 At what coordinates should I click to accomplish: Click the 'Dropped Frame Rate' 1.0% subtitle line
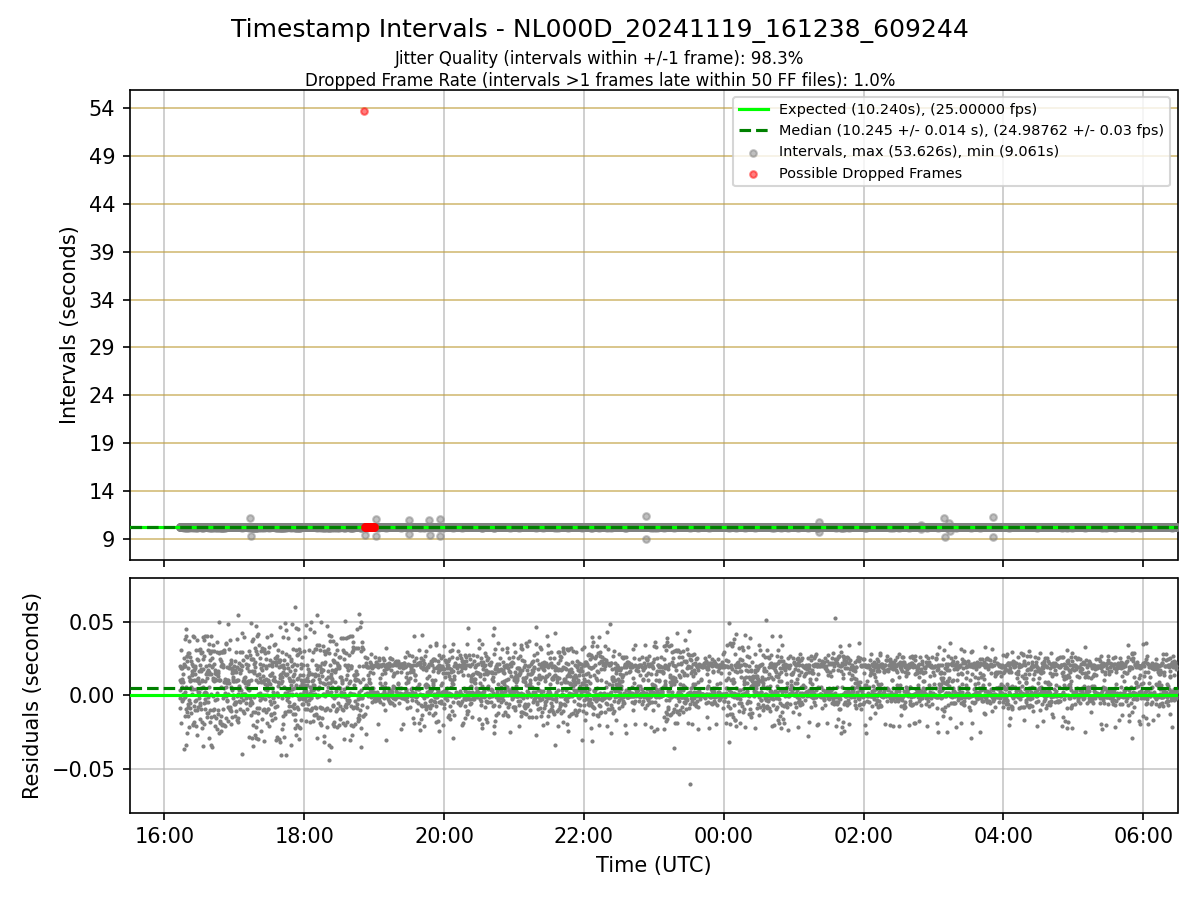[599, 79]
